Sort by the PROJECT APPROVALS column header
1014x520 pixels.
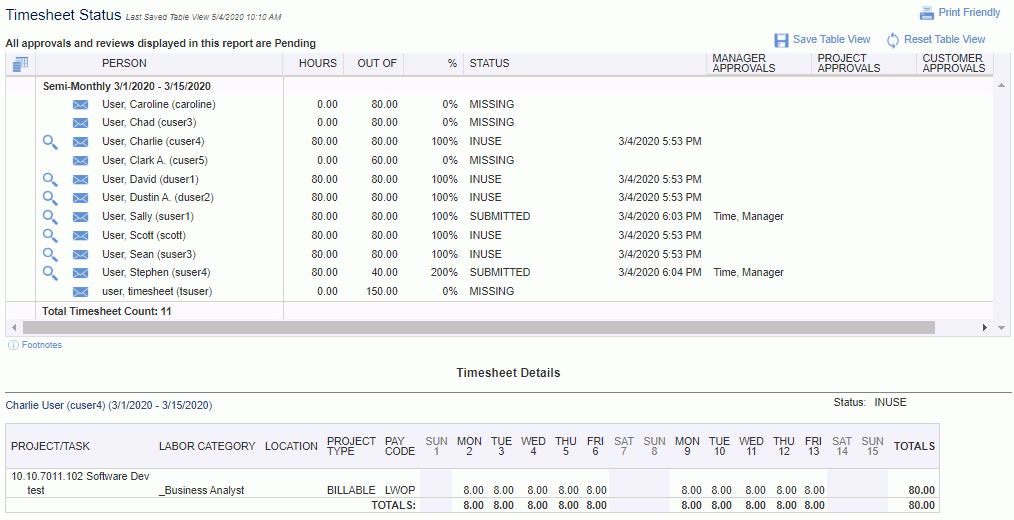pyautogui.click(x=848, y=63)
